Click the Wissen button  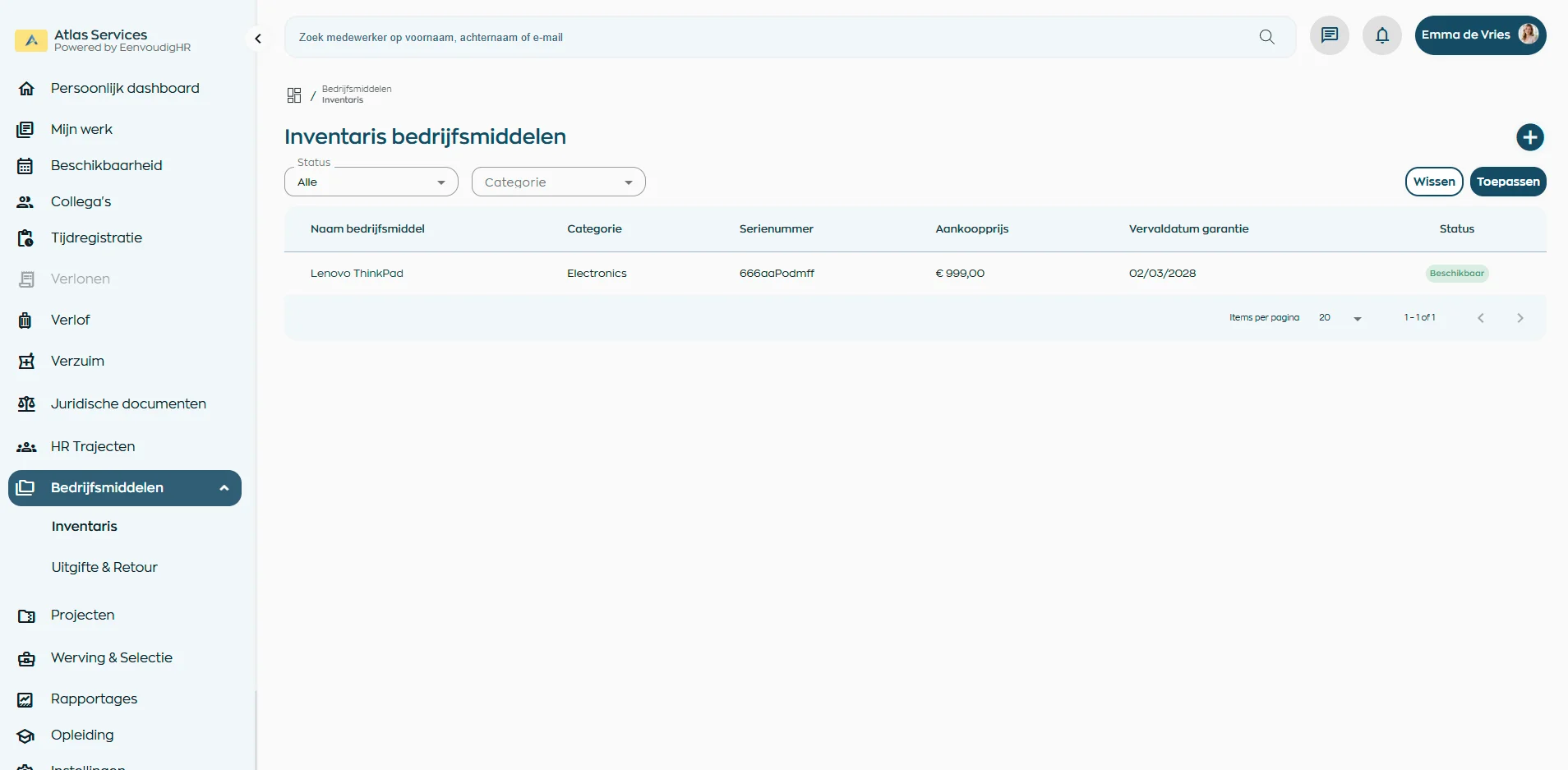pos(1434,182)
